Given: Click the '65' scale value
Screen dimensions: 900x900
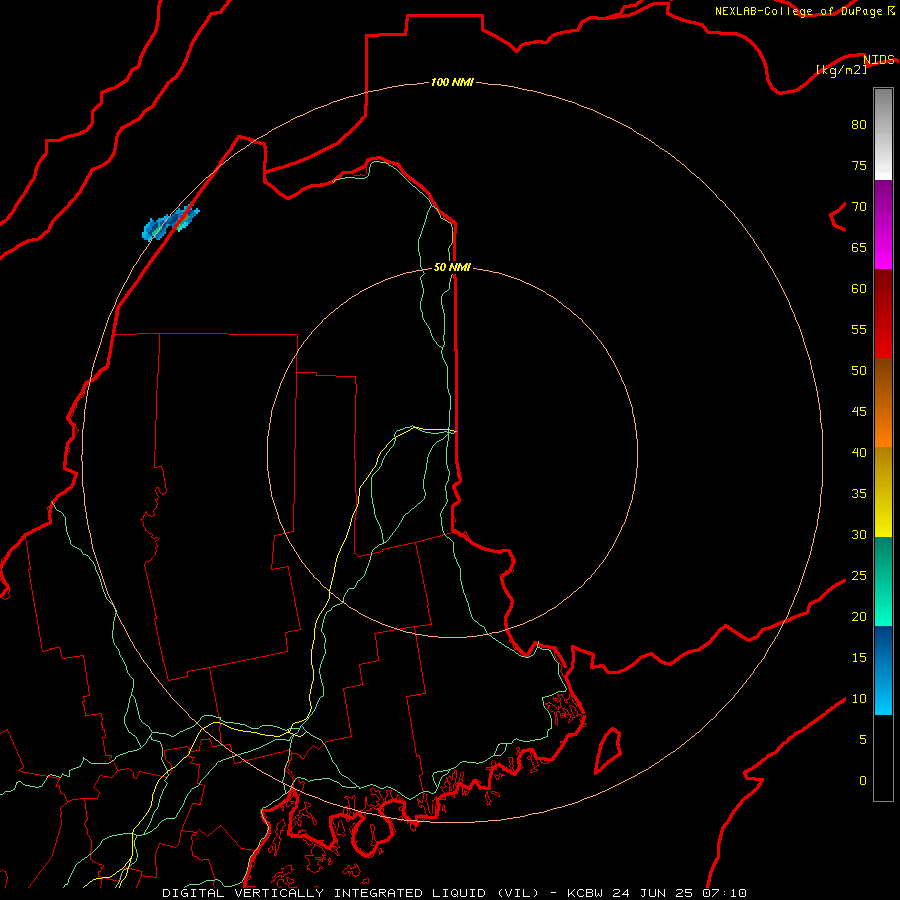Looking at the screenshot, I should click(859, 247).
